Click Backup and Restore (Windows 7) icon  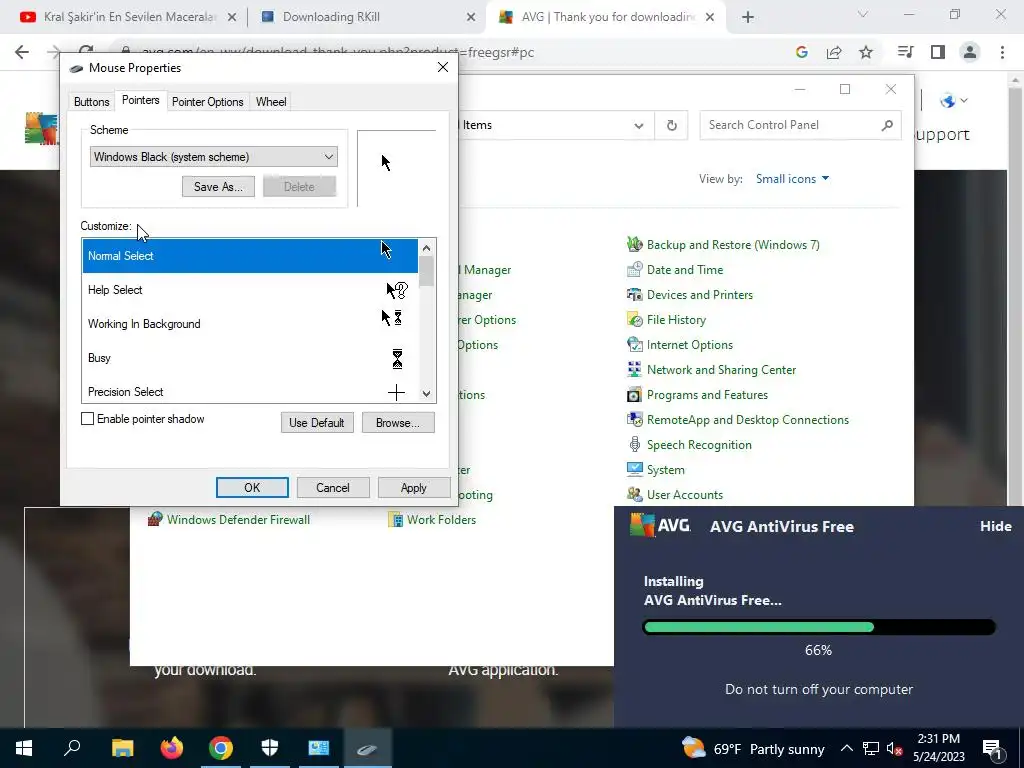pyautogui.click(x=634, y=244)
